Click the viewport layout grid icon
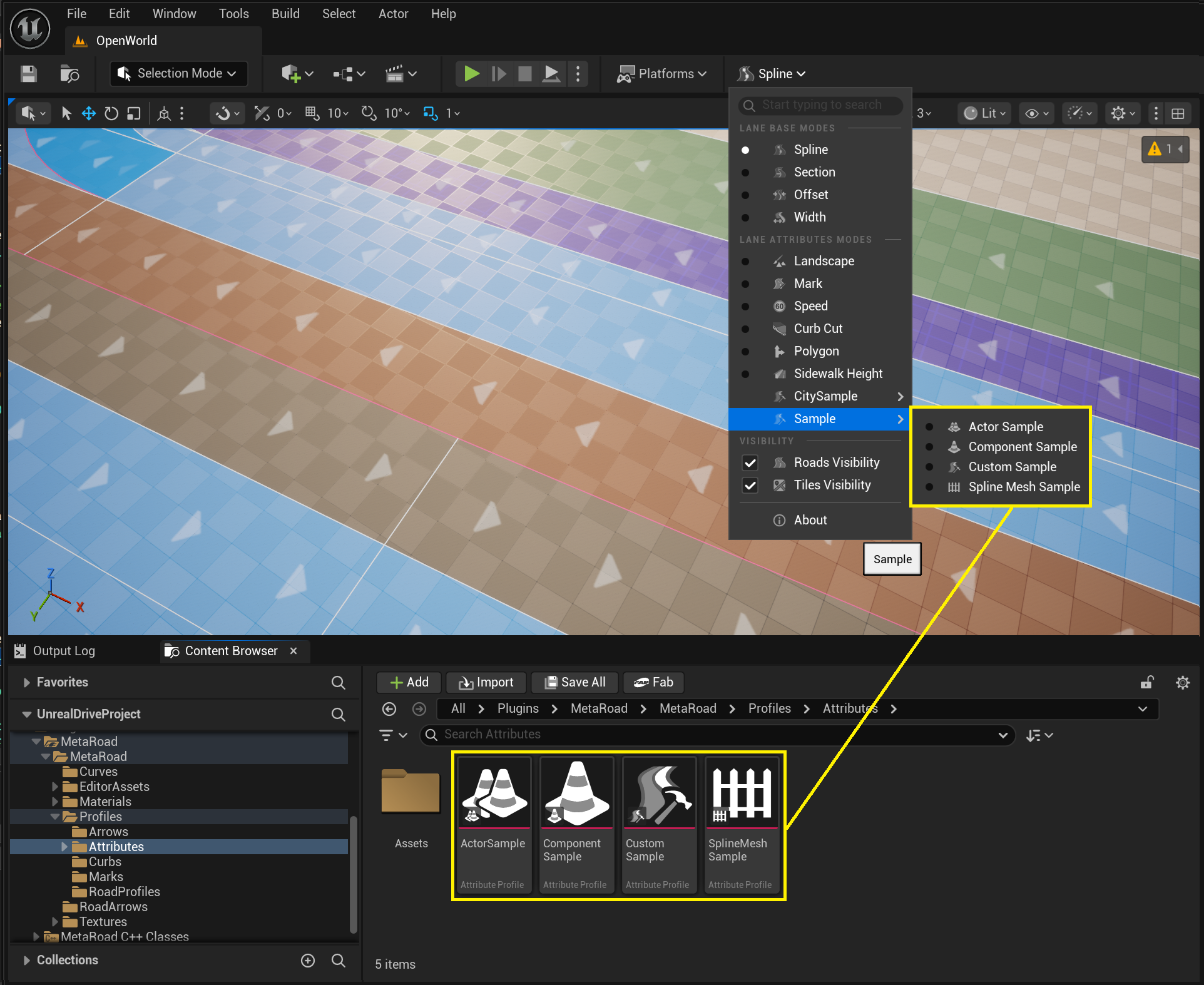Image resolution: width=1204 pixels, height=985 pixels. point(1178,113)
